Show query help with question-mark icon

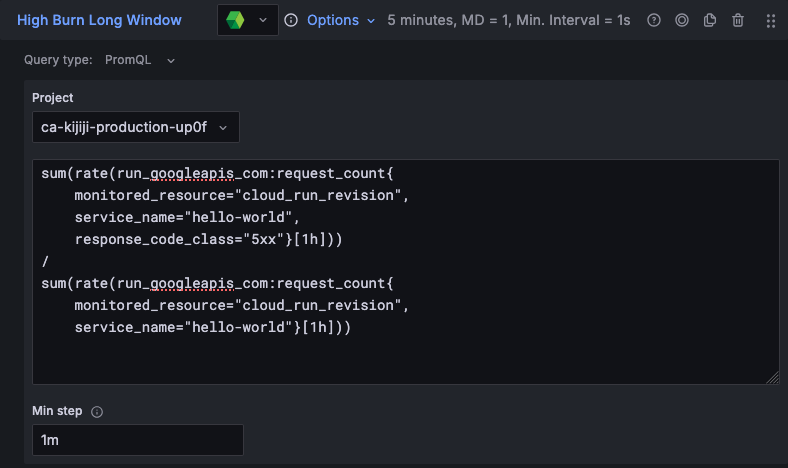pos(654,20)
